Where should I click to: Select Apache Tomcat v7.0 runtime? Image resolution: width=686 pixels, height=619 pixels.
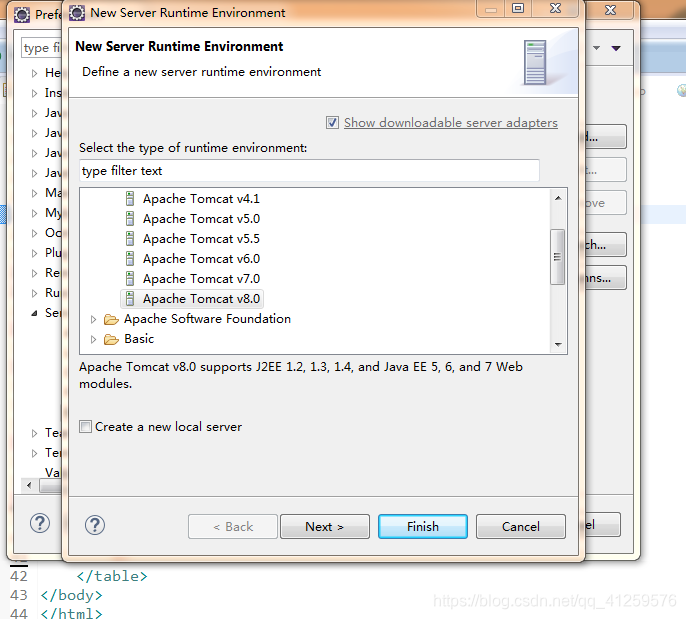tap(201, 279)
